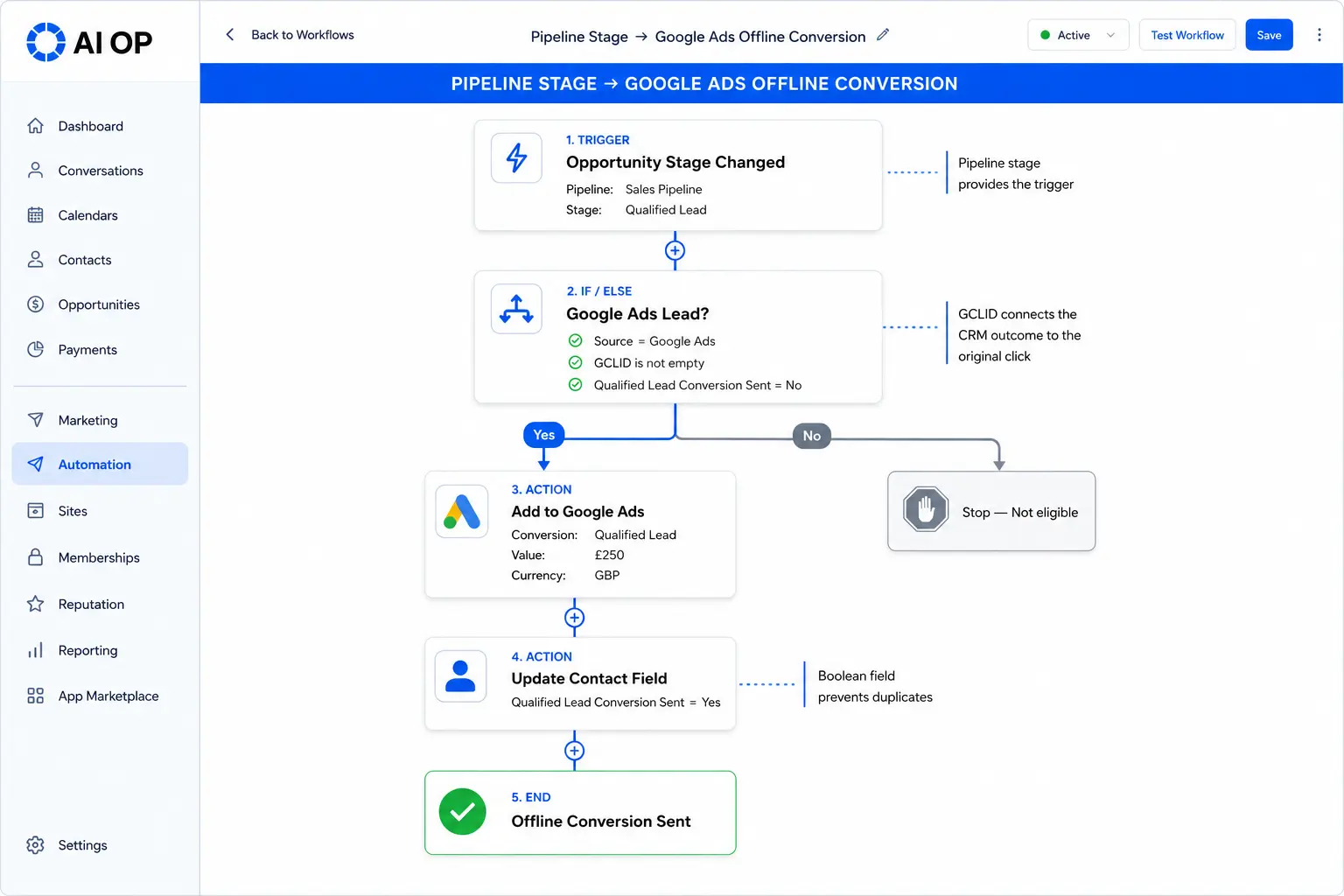Click the Payments pie icon
The height and width of the screenshot is (896, 1344).
[35, 349]
